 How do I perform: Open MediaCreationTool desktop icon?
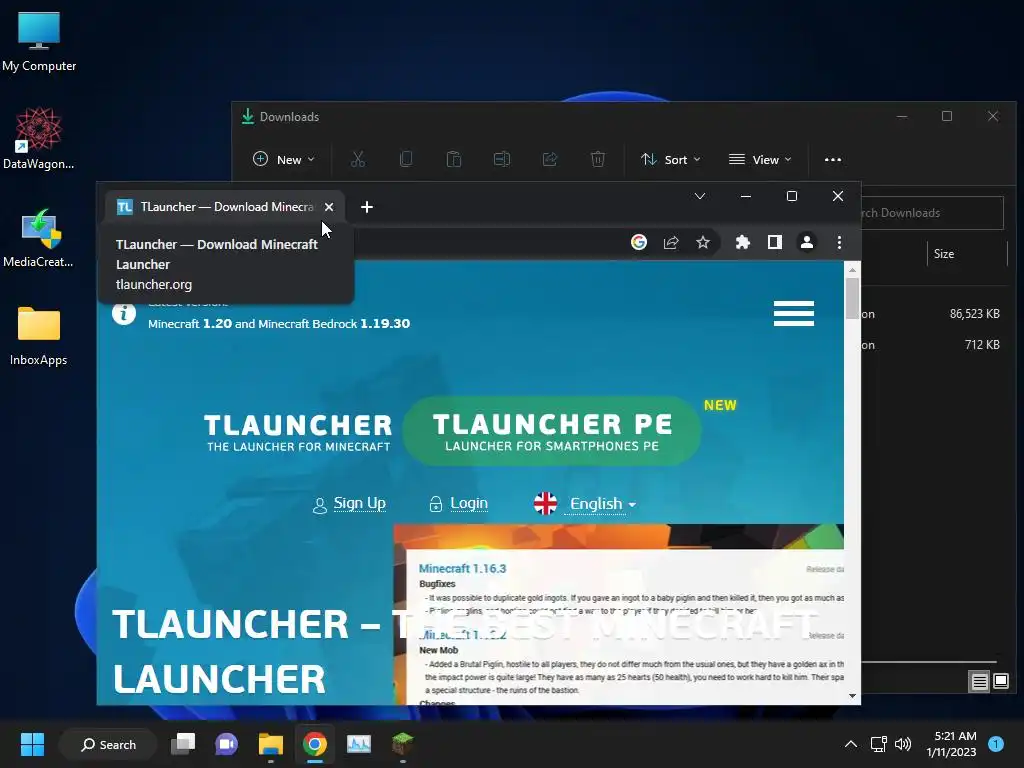tap(39, 238)
